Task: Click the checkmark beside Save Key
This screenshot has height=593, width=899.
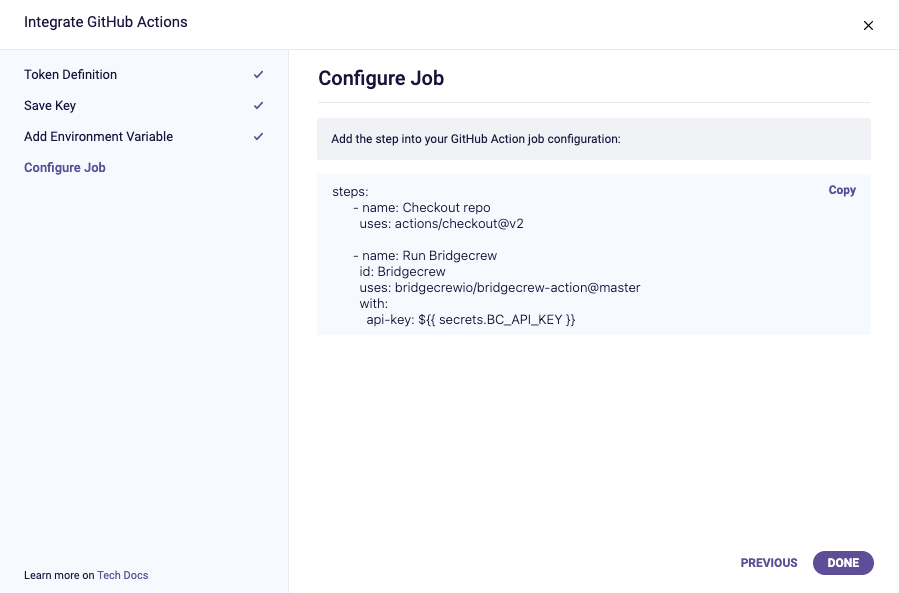Action: point(259,106)
